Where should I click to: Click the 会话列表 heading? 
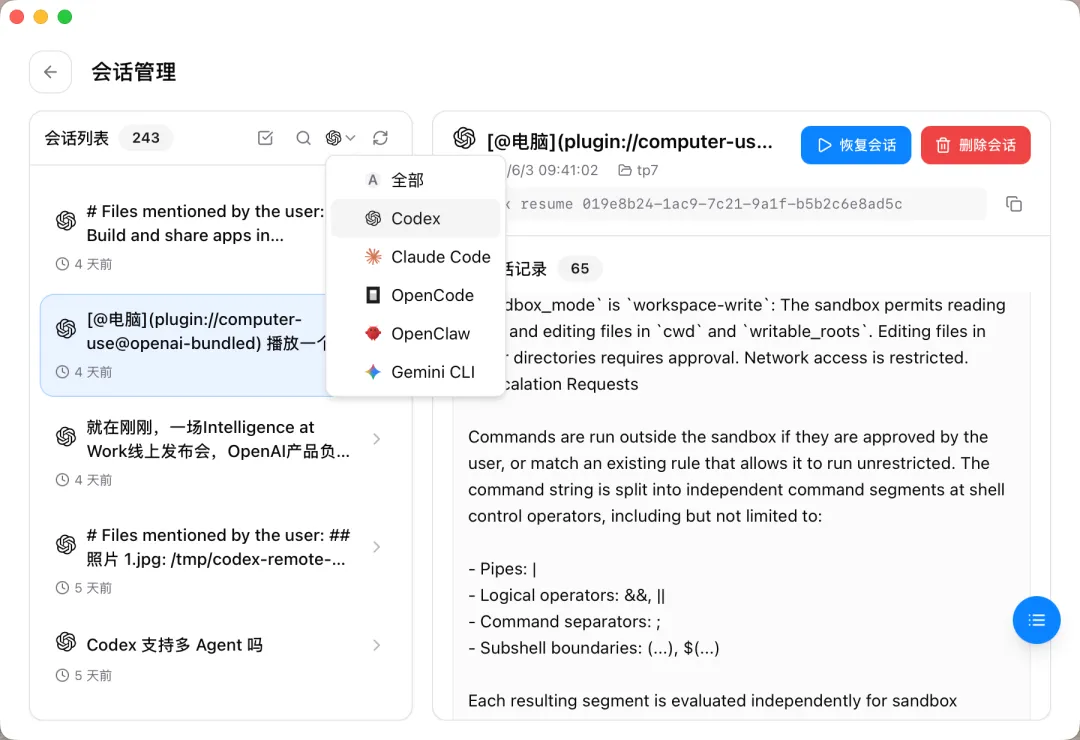(x=77, y=138)
